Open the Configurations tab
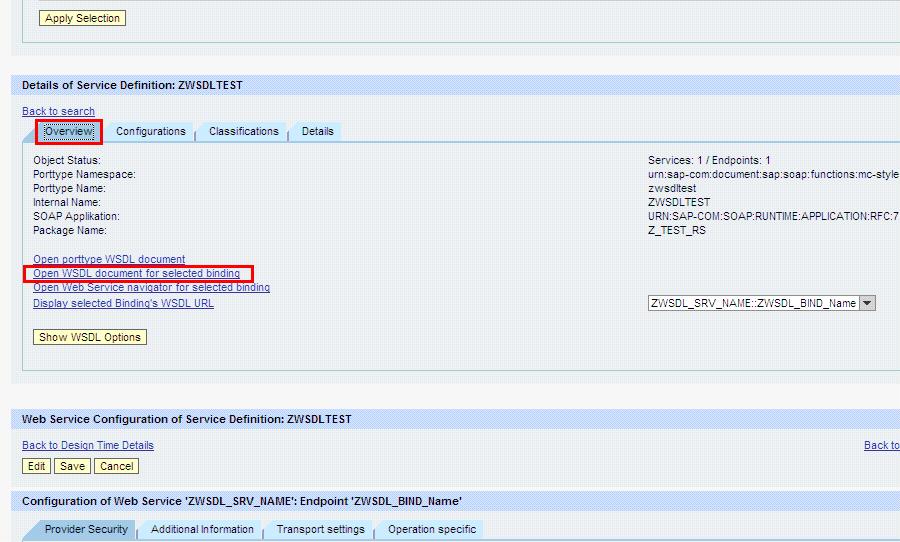 [151, 131]
